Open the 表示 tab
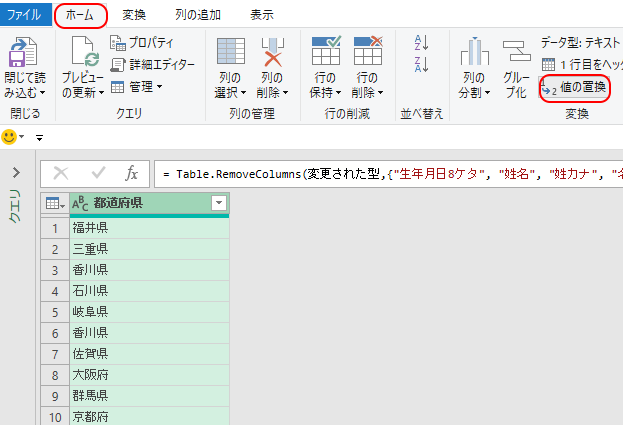623x425 pixels. pyautogui.click(x=261, y=15)
